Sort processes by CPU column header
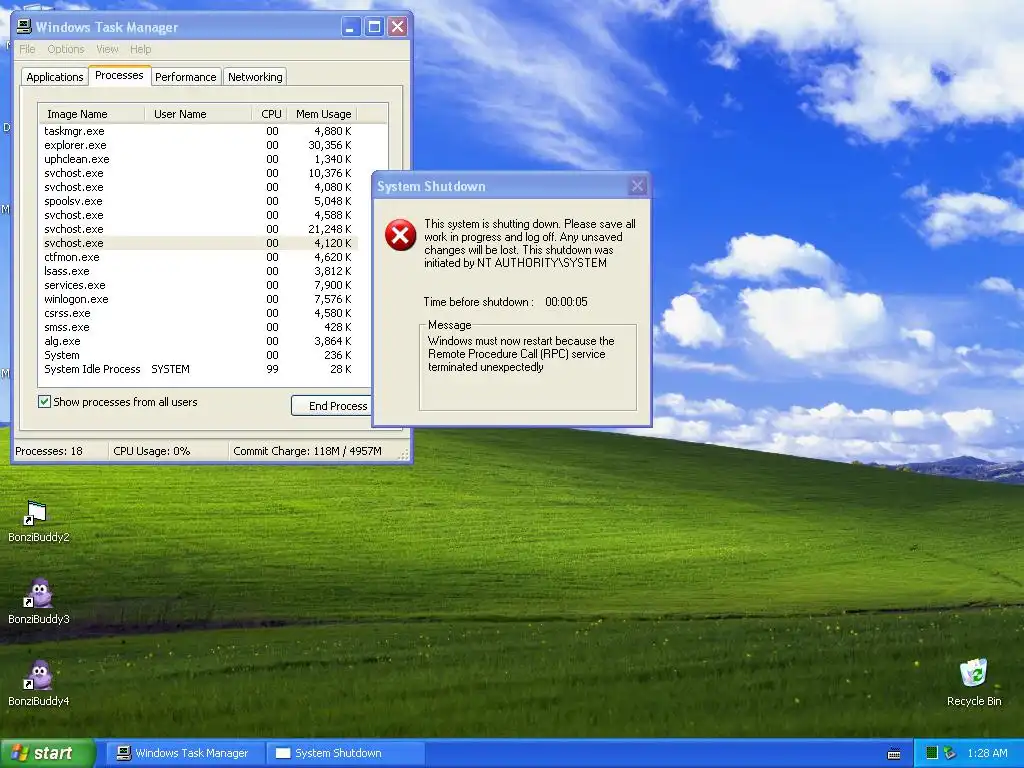Image resolution: width=1024 pixels, height=768 pixels. click(270, 114)
